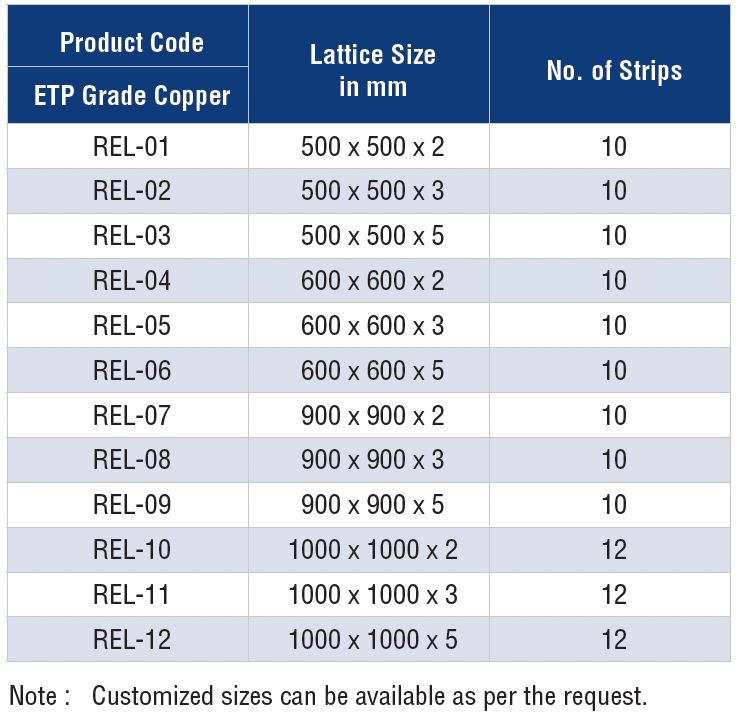Click the REL-06 product code
The width and height of the screenshot is (738, 716).
[x=131, y=371]
